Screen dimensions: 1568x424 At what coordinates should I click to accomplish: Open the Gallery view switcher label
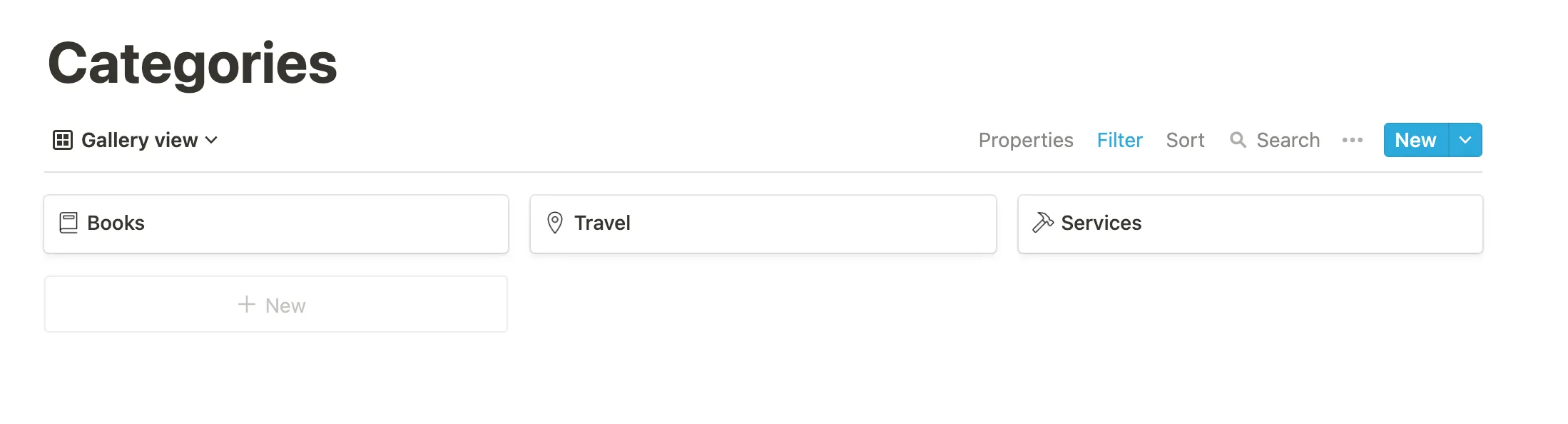[x=139, y=140]
